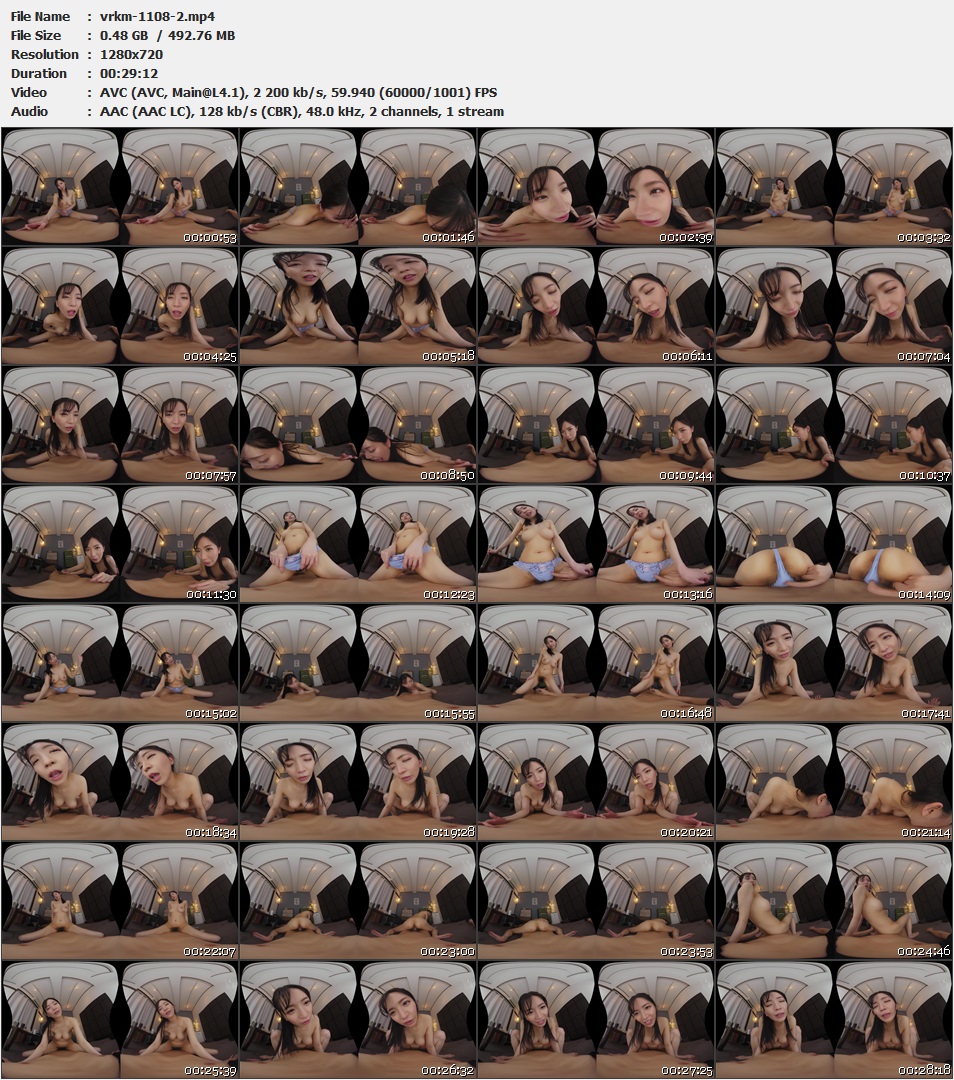Image resolution: width=954 pixels, height=1080 pixels.
Task: Open the thumbnail at 00:25:39
Action: tap(120, 1020)
